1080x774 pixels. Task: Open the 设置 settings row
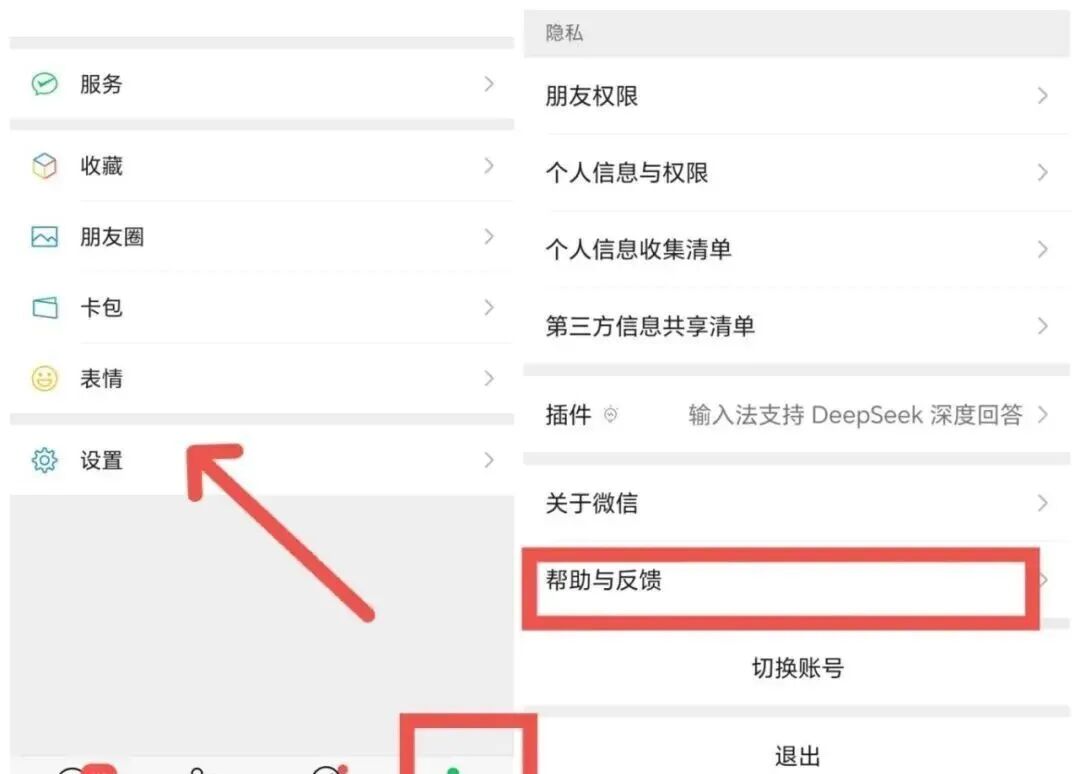[262, 460]
